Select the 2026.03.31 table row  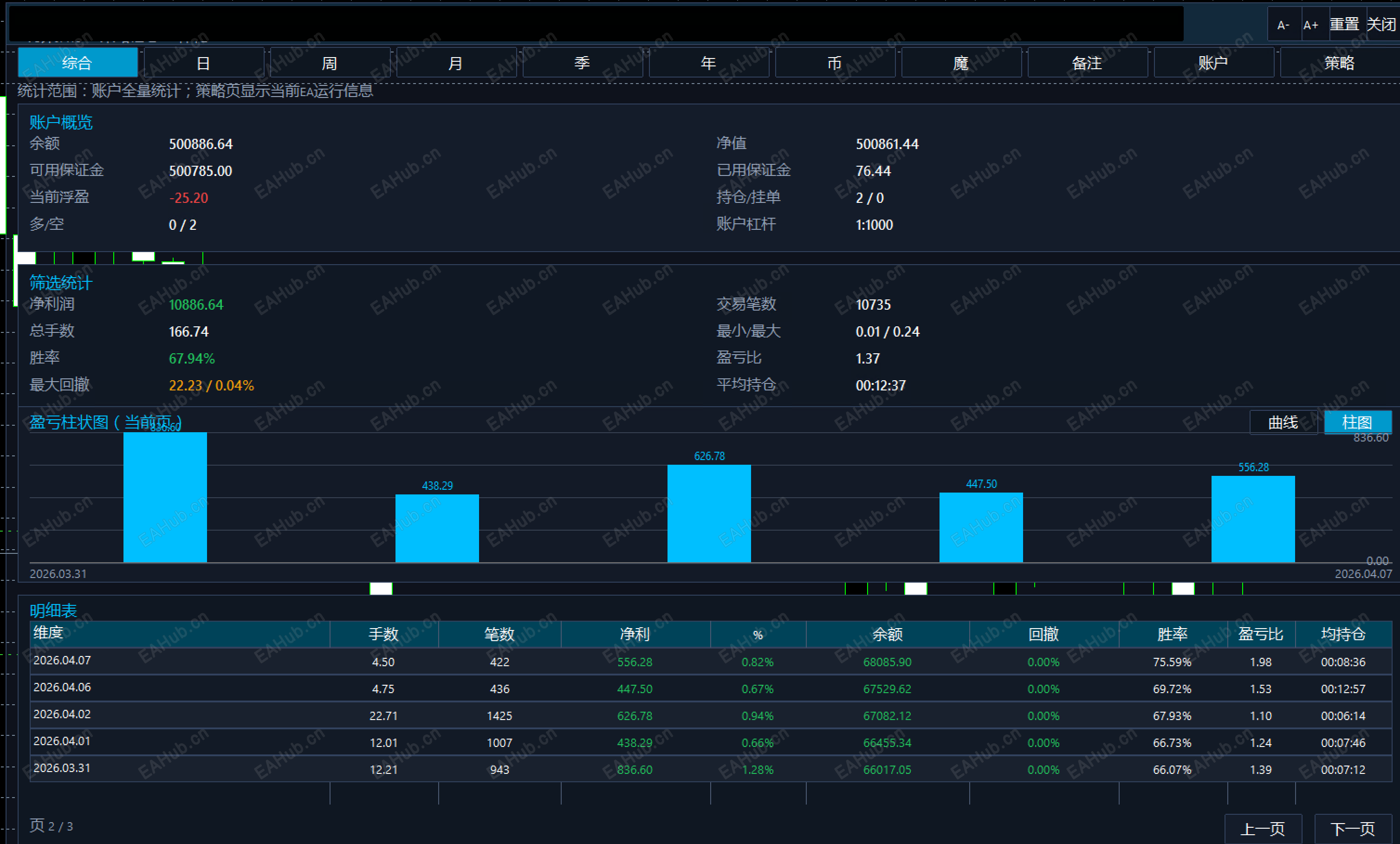click(711, 769)
